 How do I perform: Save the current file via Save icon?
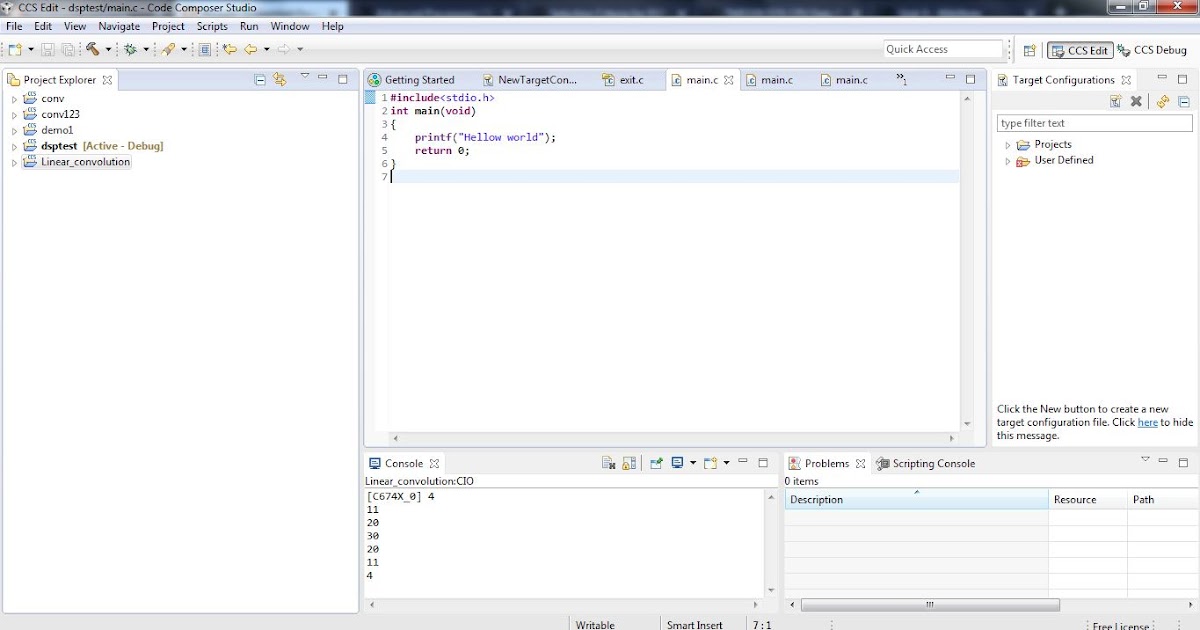click(x=48, y=49)
